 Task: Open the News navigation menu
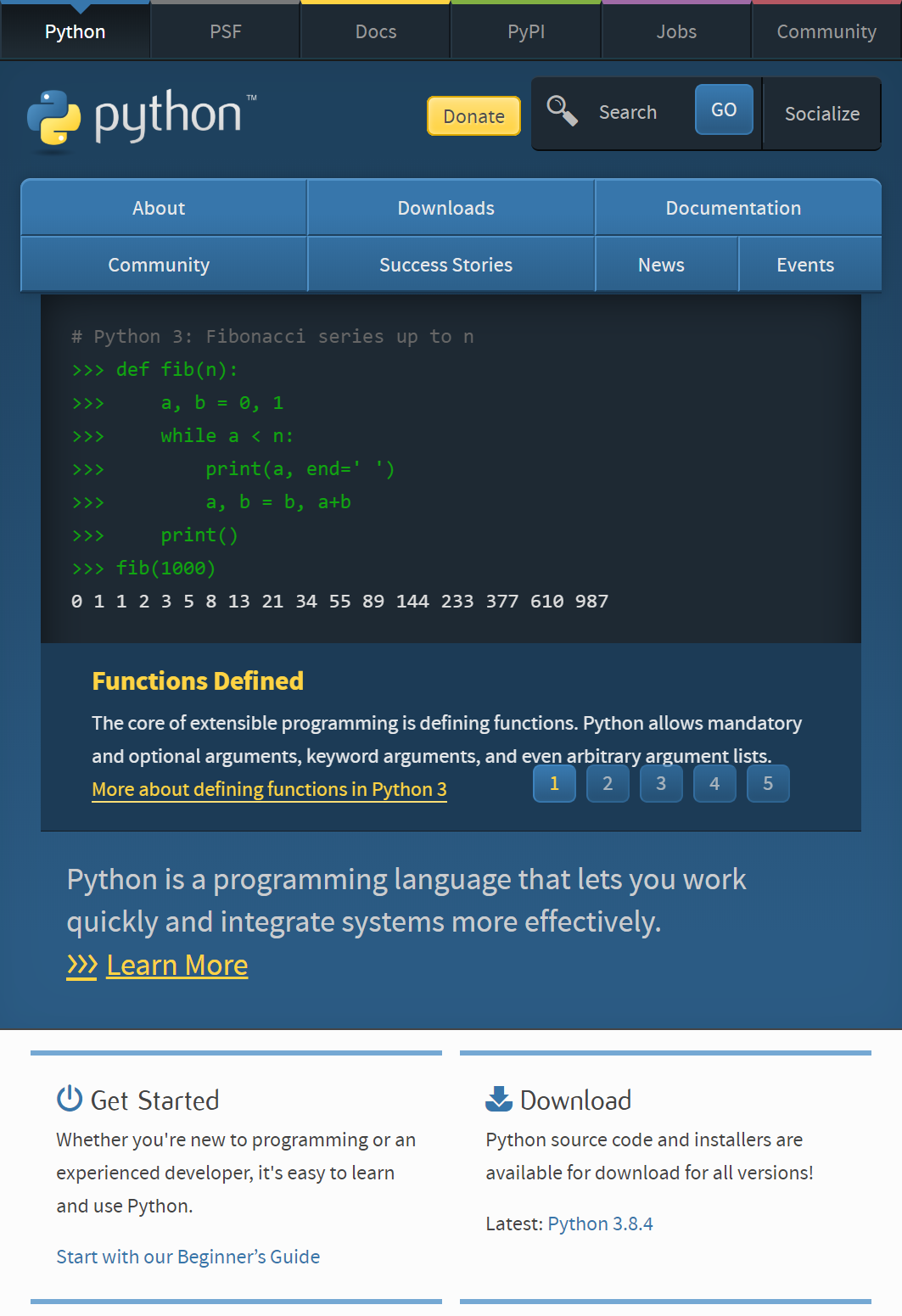(x=667, y=265)
